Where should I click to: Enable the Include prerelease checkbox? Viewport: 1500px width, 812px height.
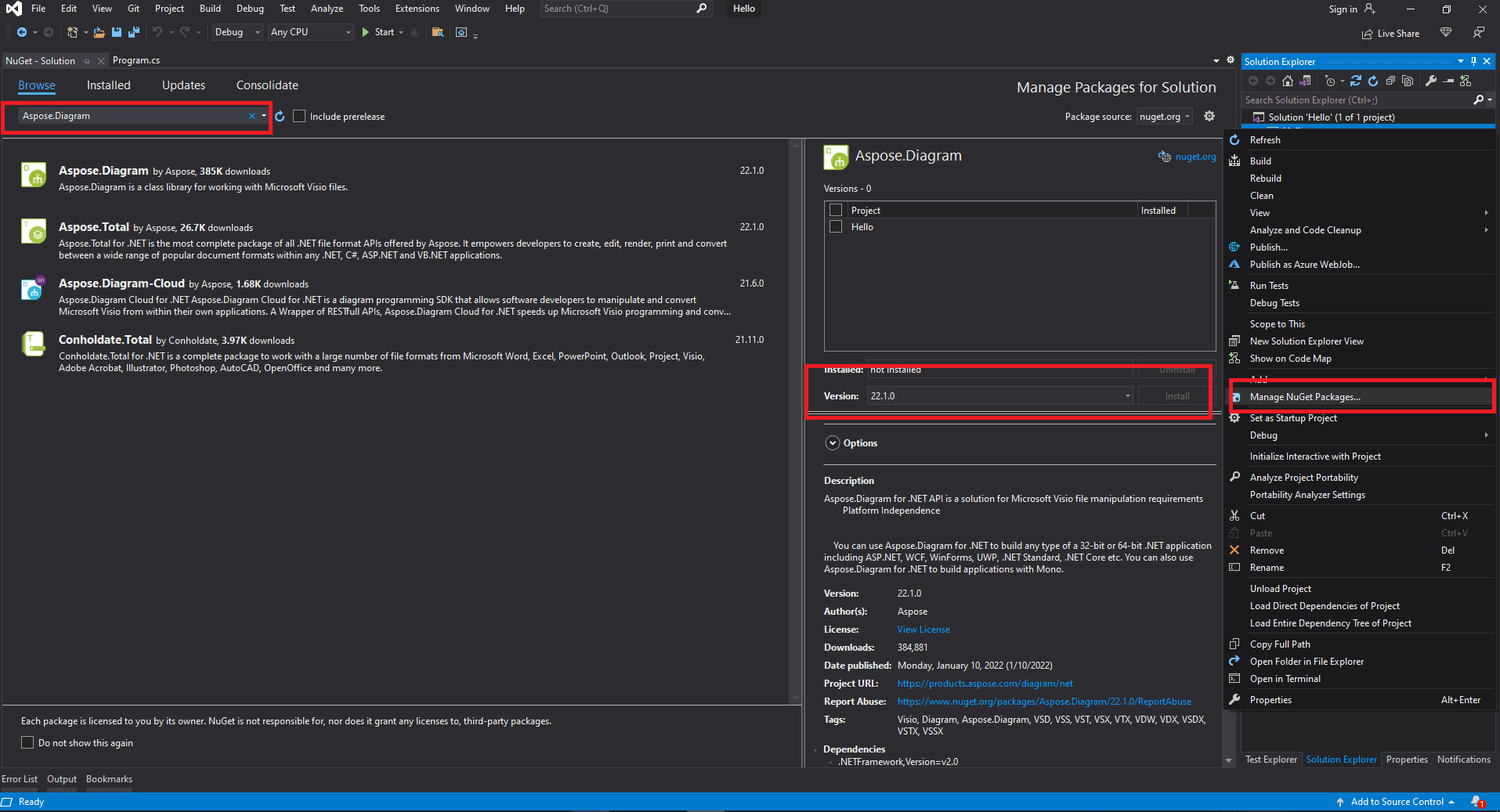299,116
